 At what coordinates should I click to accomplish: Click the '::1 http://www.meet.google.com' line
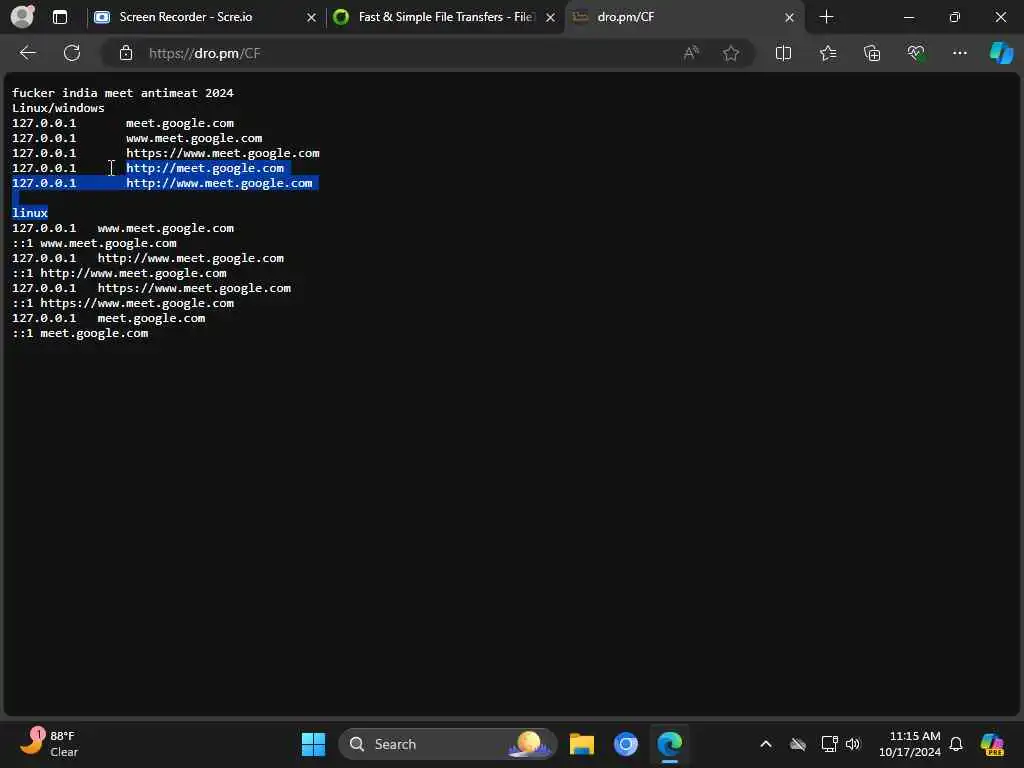[x=119, y=273]
